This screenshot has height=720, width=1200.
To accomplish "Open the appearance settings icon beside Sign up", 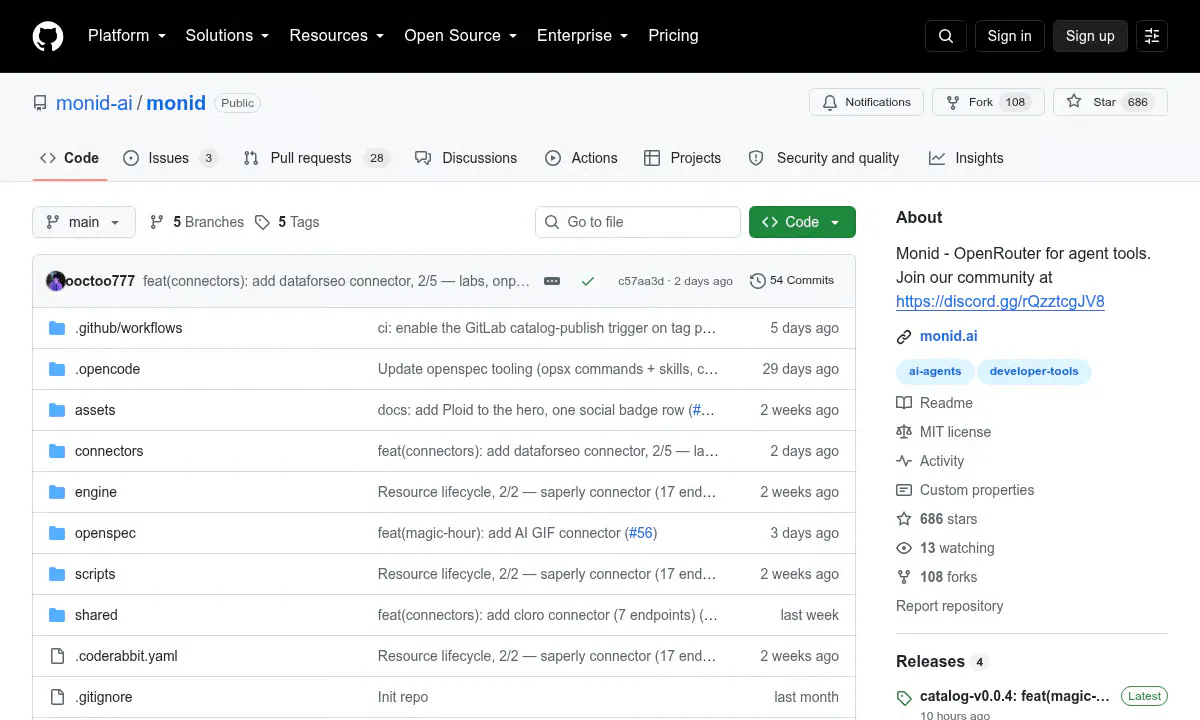I will pyautogui.click(x=1152, y=36).
